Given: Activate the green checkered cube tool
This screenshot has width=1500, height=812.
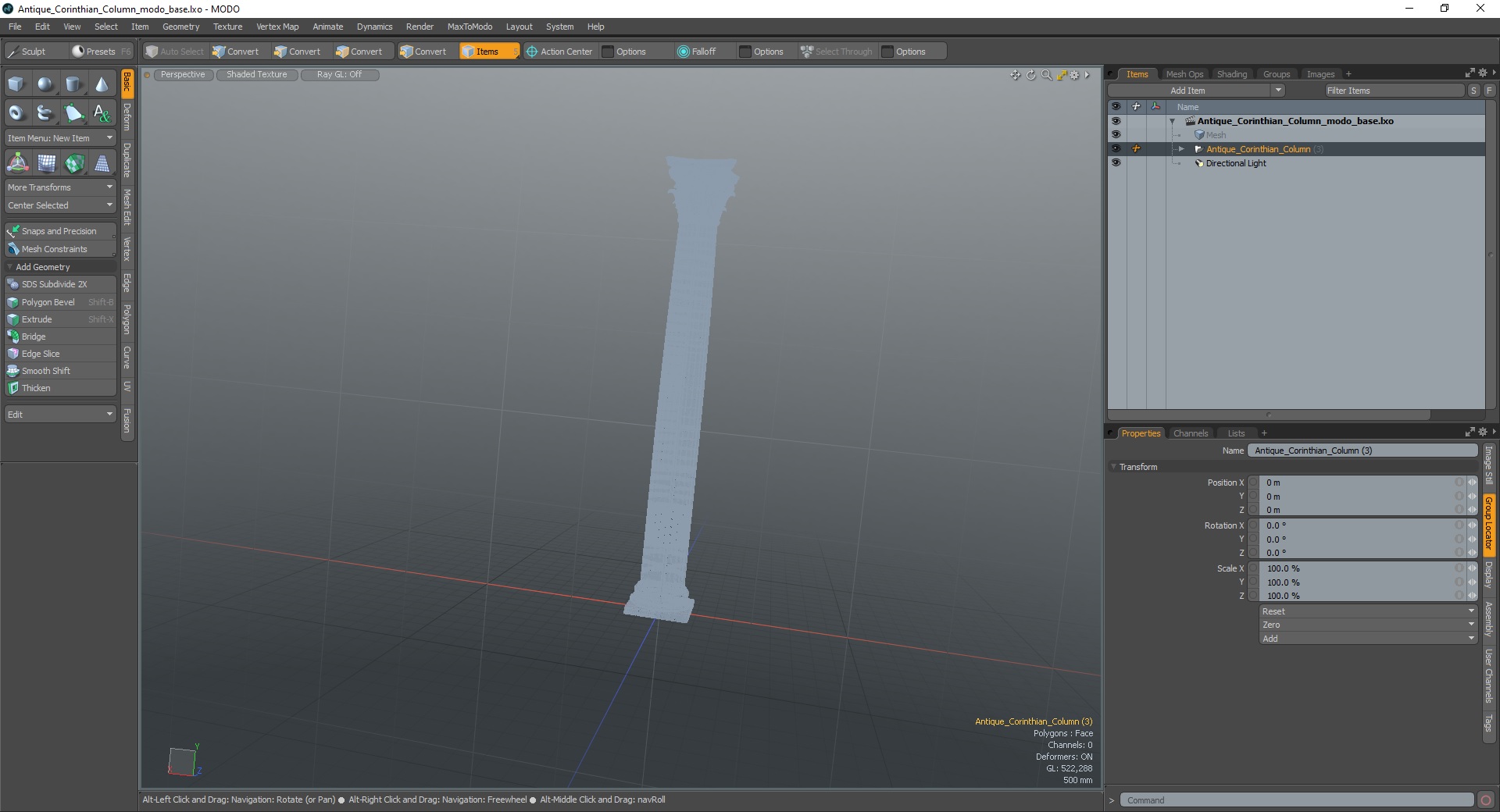Looking at the screenshot, I should [x=74, y=163].
